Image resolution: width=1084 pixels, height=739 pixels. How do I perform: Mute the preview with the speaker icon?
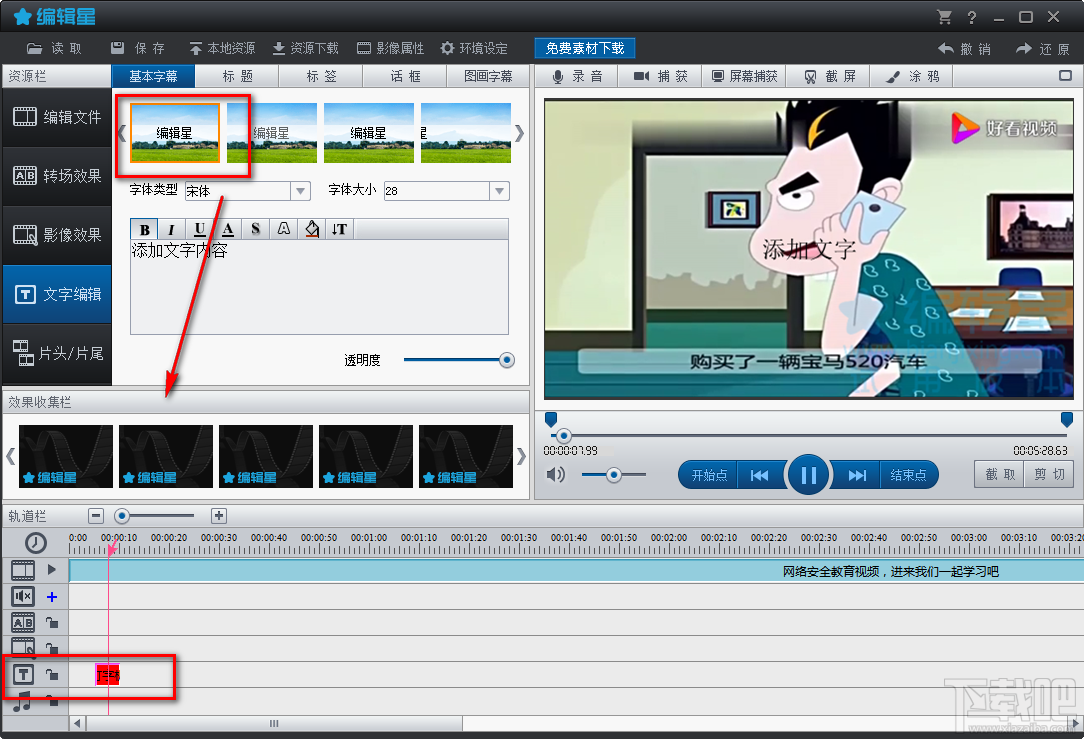[556, 475]
